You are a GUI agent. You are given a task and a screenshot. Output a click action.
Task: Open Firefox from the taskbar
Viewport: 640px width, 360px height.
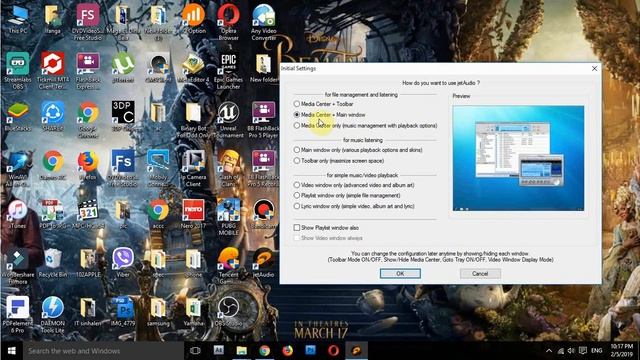287,351
